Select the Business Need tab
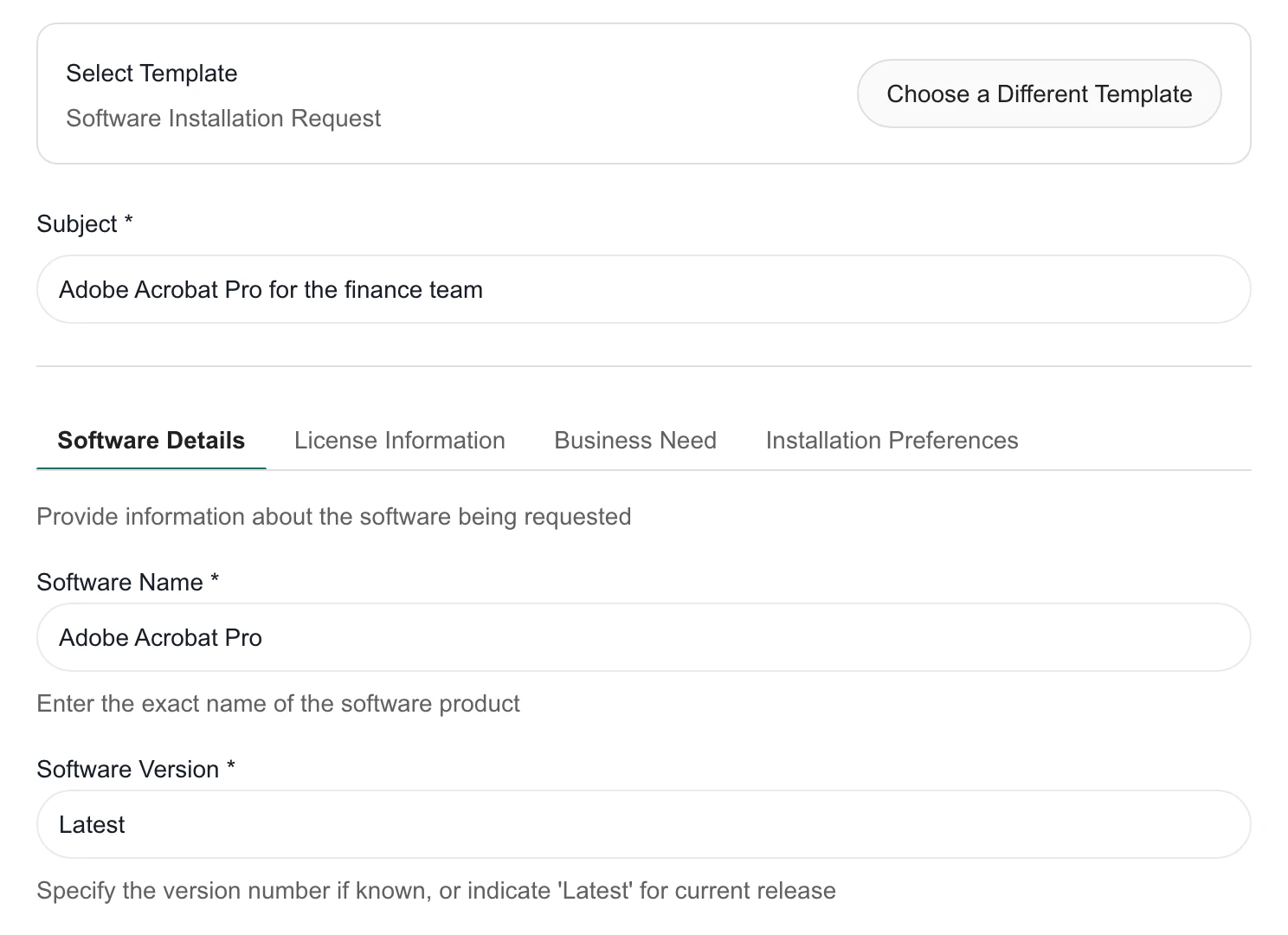Viewport: 1288px width, 935px height. click(x=635, y=440)
